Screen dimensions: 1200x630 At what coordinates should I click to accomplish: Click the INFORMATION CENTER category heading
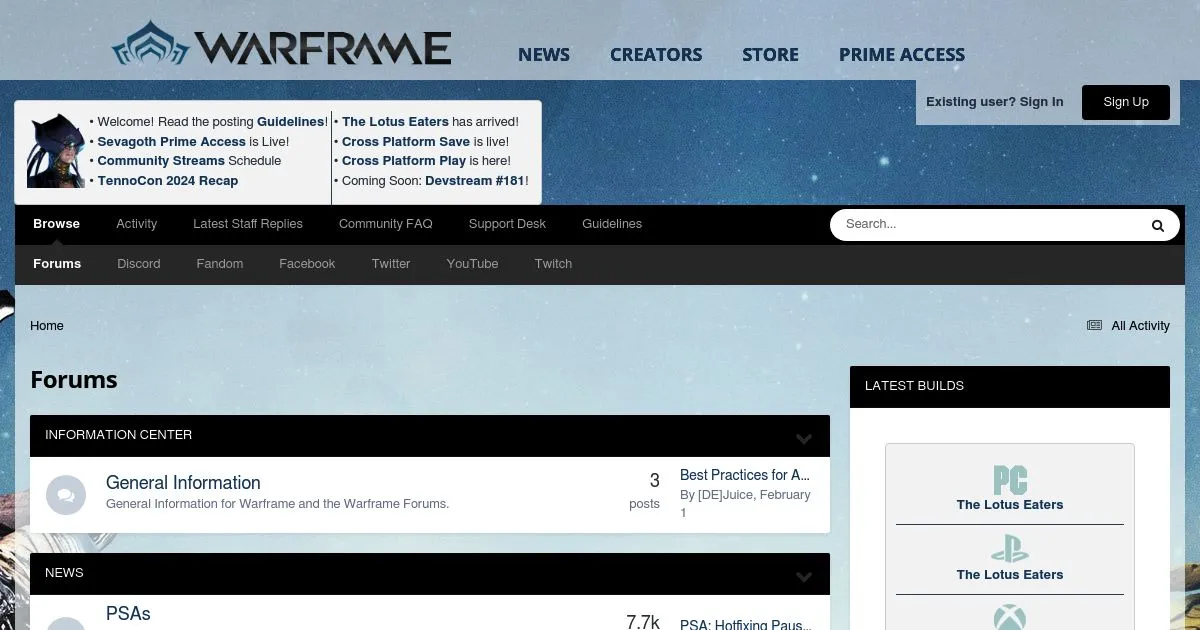[x=118, y=435]
